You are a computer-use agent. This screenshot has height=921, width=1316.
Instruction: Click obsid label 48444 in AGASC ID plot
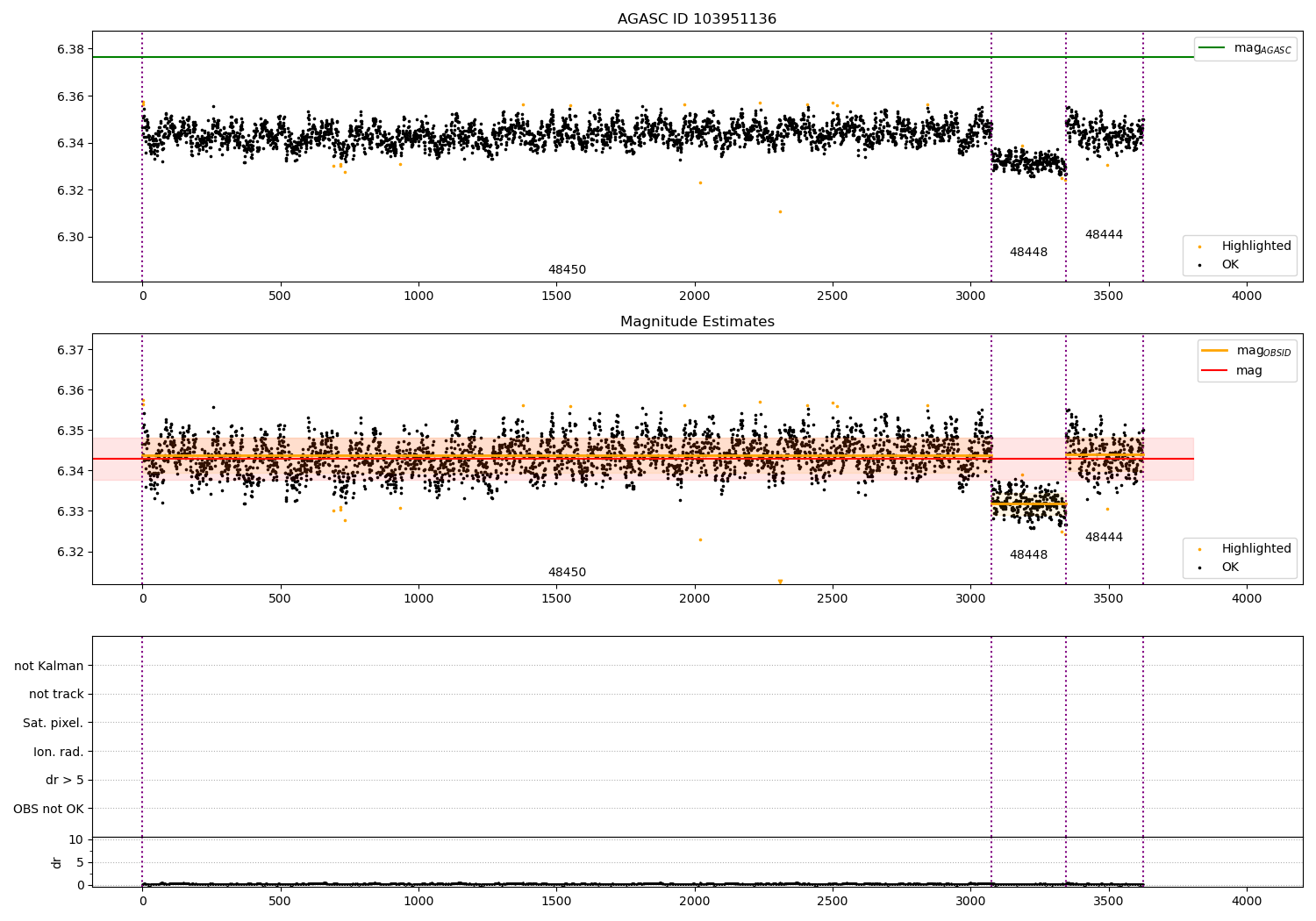pos(1104,235)
